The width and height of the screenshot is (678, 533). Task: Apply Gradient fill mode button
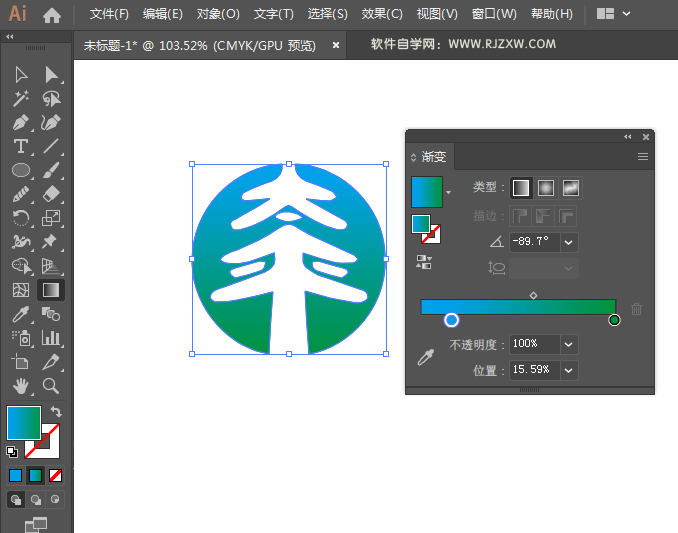pos(35,476)
